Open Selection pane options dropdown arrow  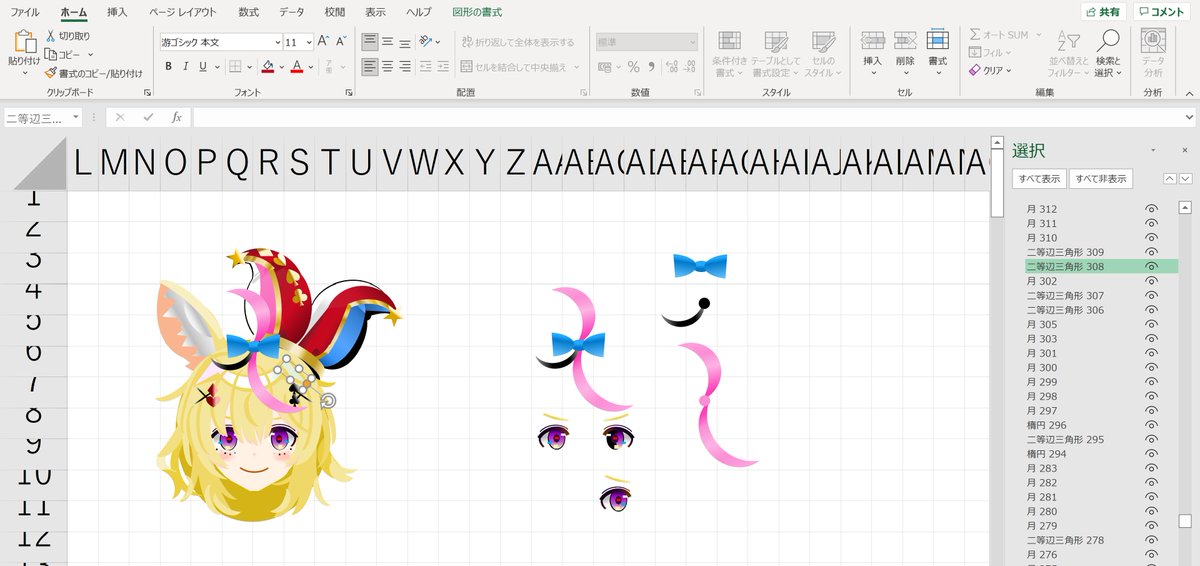[x=1155, y=150]
